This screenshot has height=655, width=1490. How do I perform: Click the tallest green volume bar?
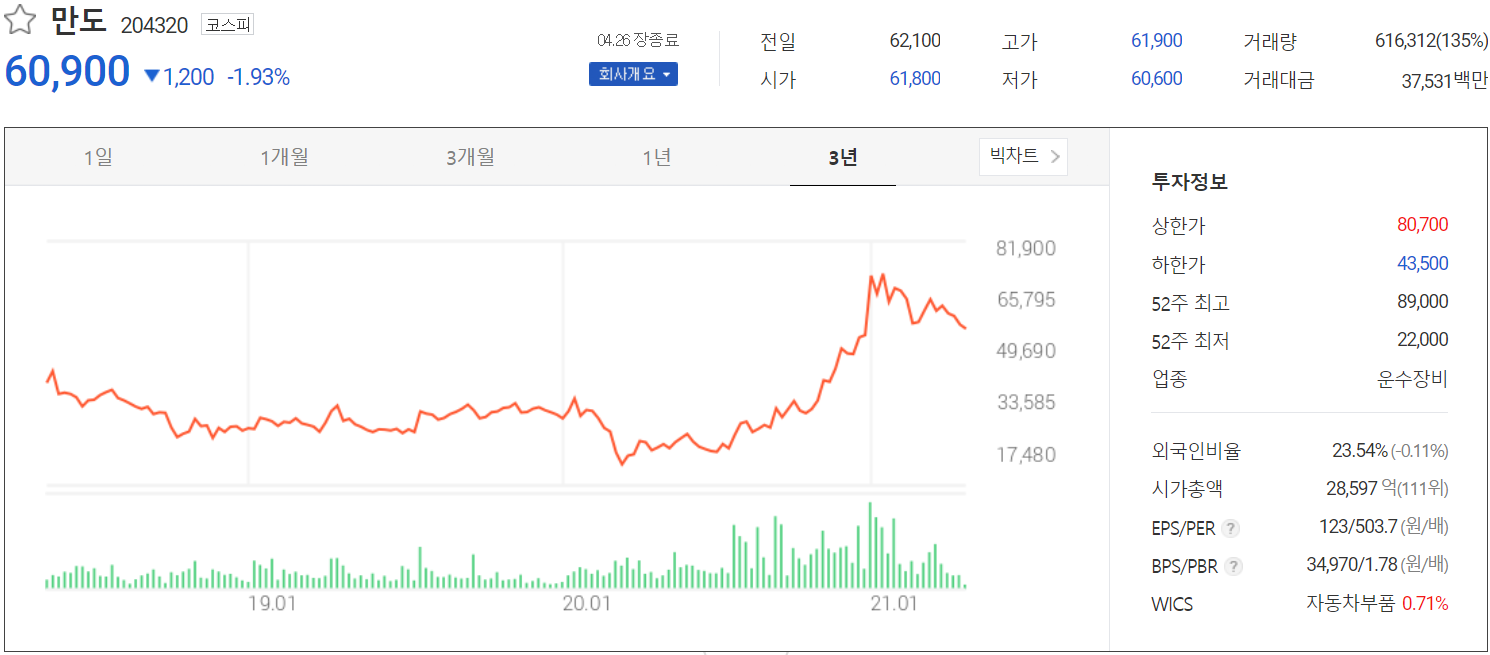click(x=870, y=545)
